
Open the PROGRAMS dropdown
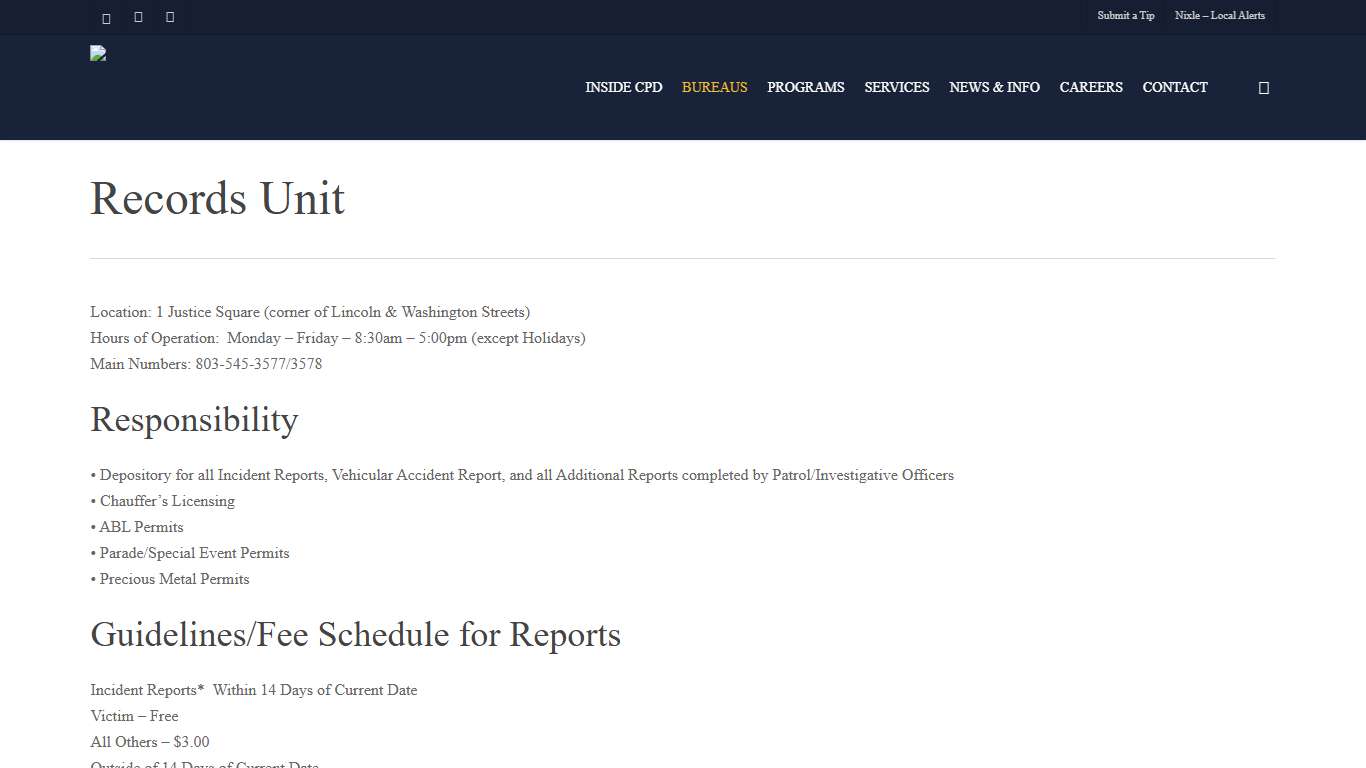805,87
